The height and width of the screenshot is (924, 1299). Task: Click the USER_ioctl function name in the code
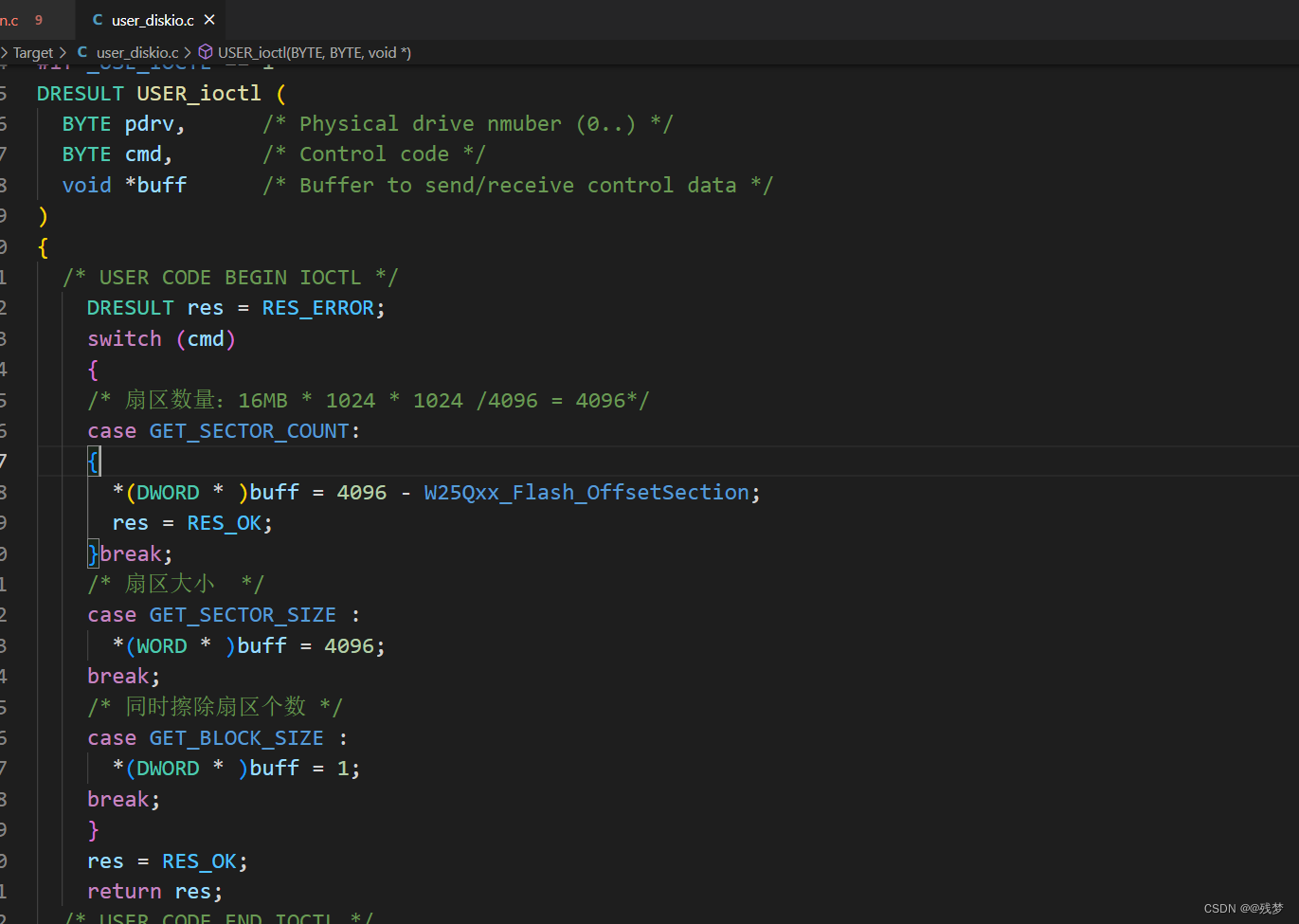199,94
